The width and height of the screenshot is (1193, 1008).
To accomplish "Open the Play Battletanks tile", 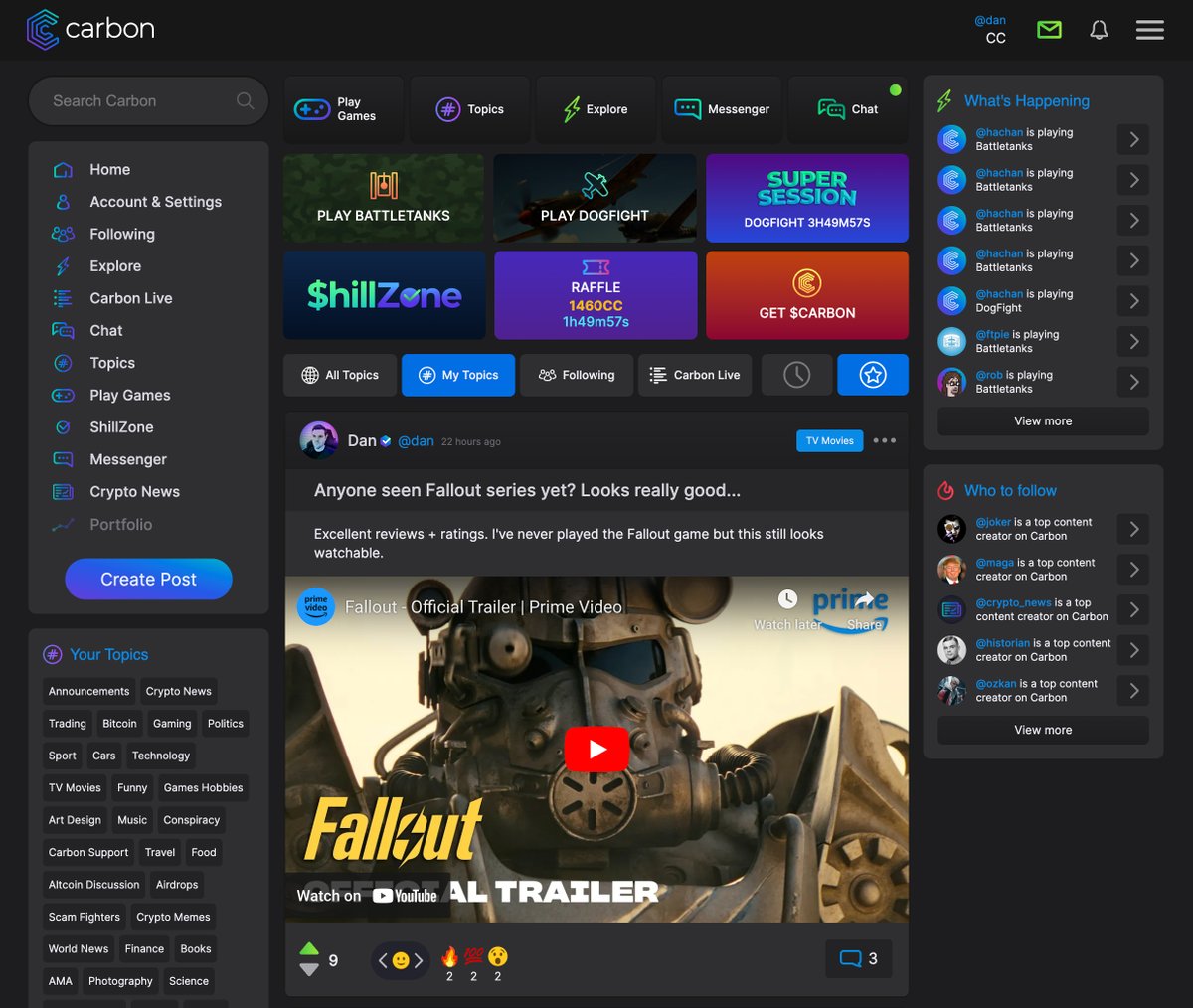I will (384, 198).
